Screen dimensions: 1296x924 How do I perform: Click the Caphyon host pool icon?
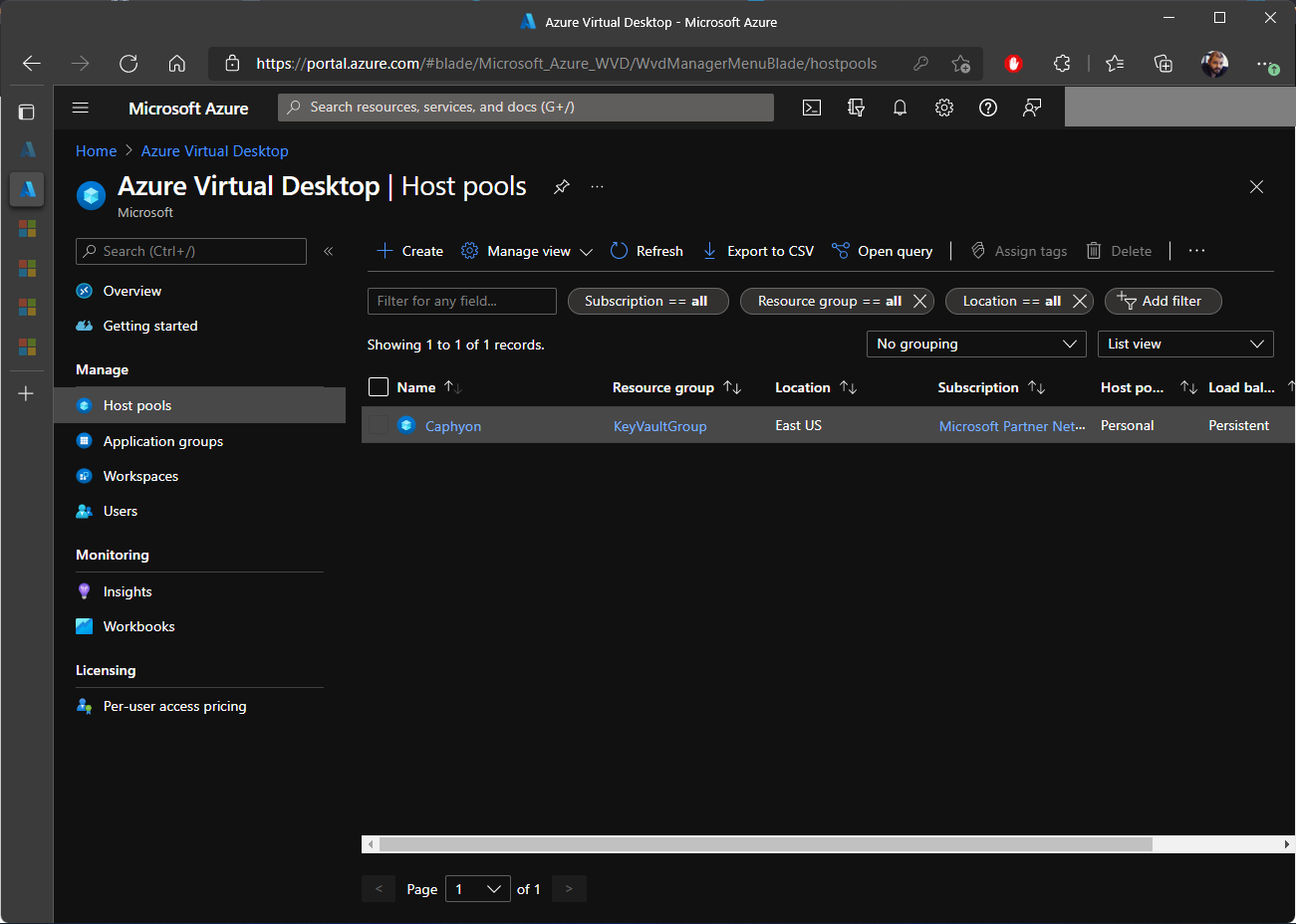click(406, 425)
